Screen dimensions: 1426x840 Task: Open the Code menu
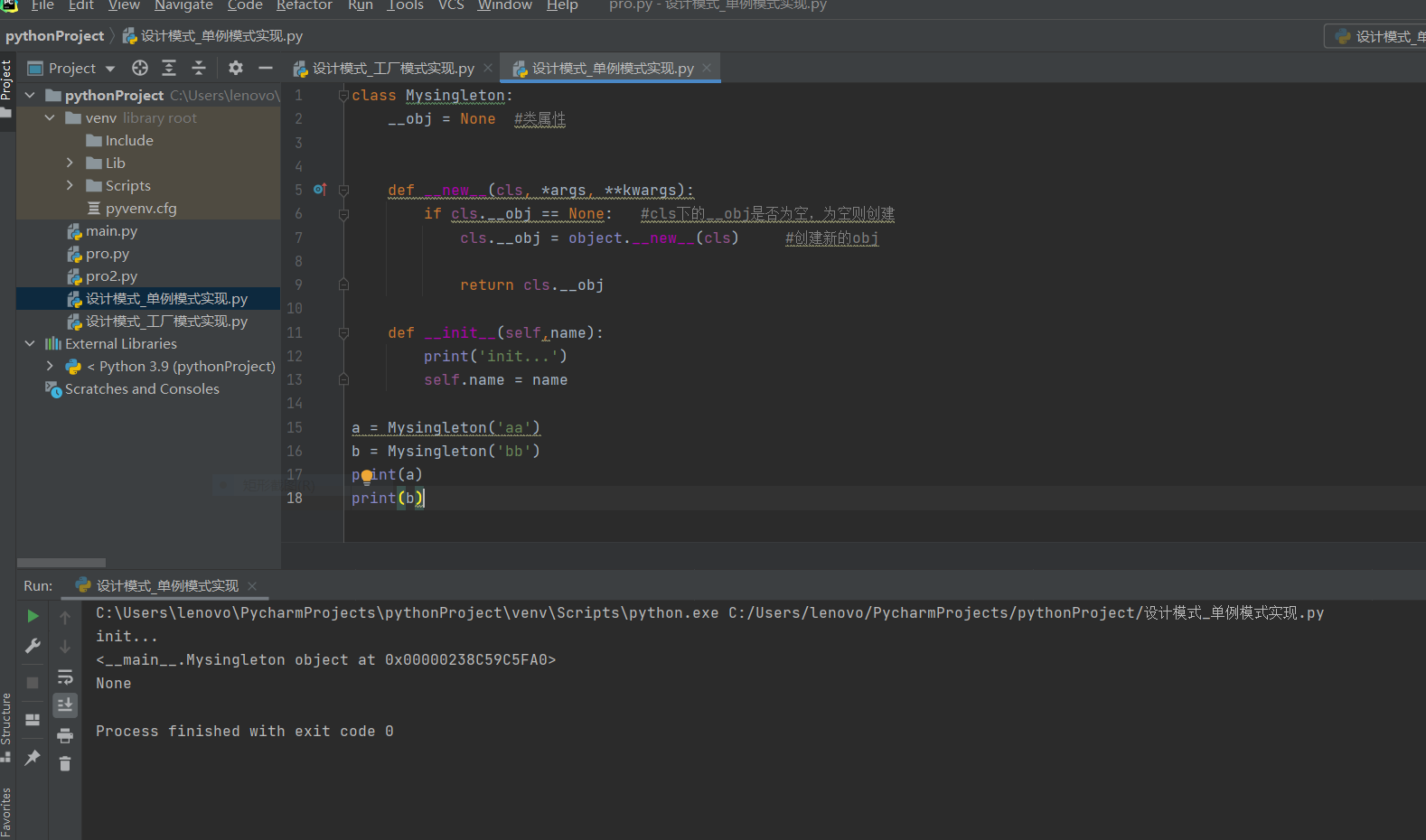tap(245, 5)
